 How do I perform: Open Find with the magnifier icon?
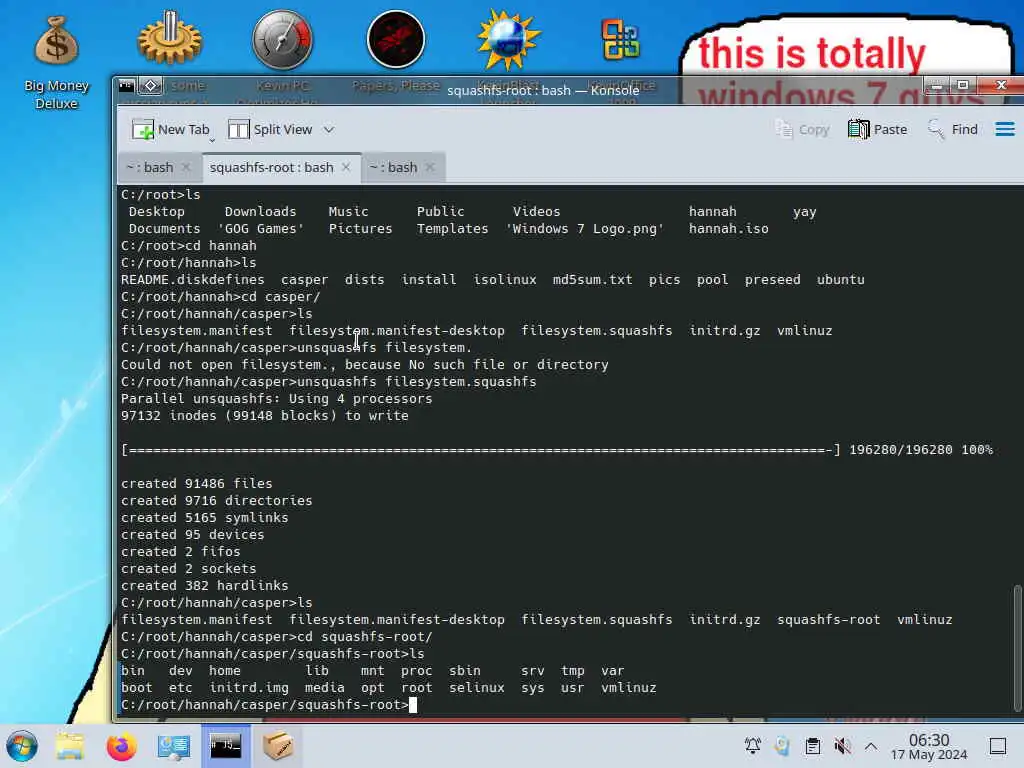point(935,129)
